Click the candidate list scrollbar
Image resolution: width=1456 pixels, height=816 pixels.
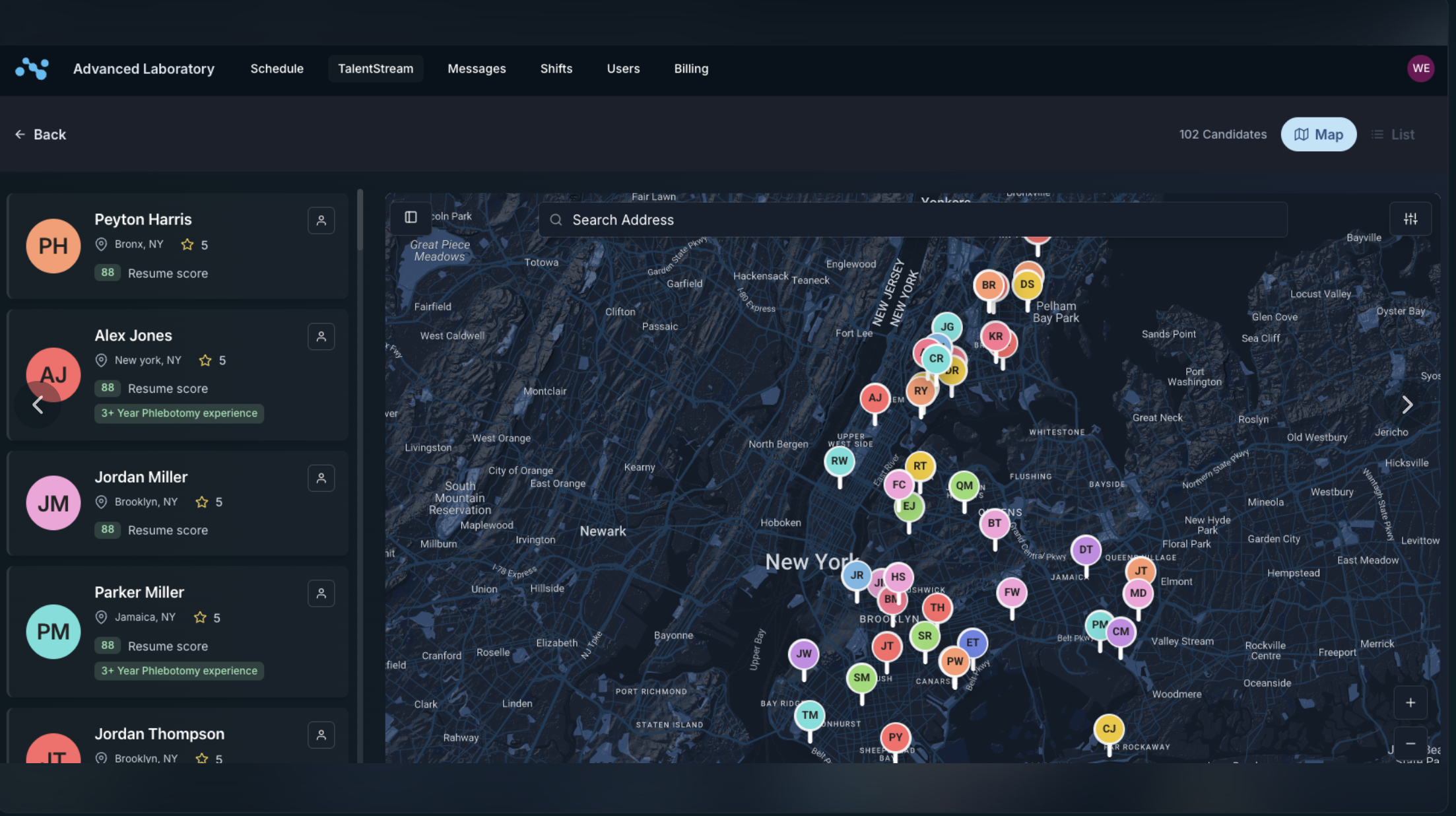click(x=360, y=221)
